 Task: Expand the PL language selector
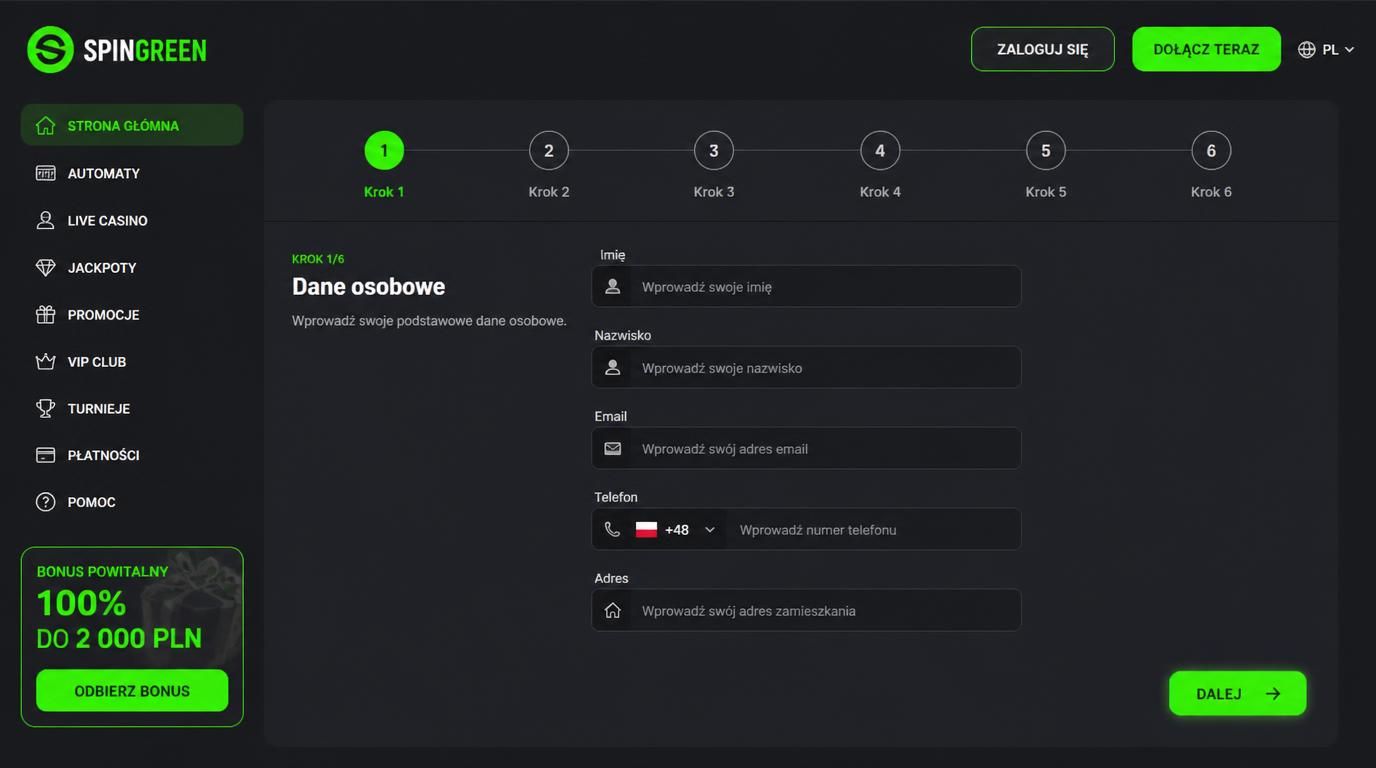tap(1326, 49)
